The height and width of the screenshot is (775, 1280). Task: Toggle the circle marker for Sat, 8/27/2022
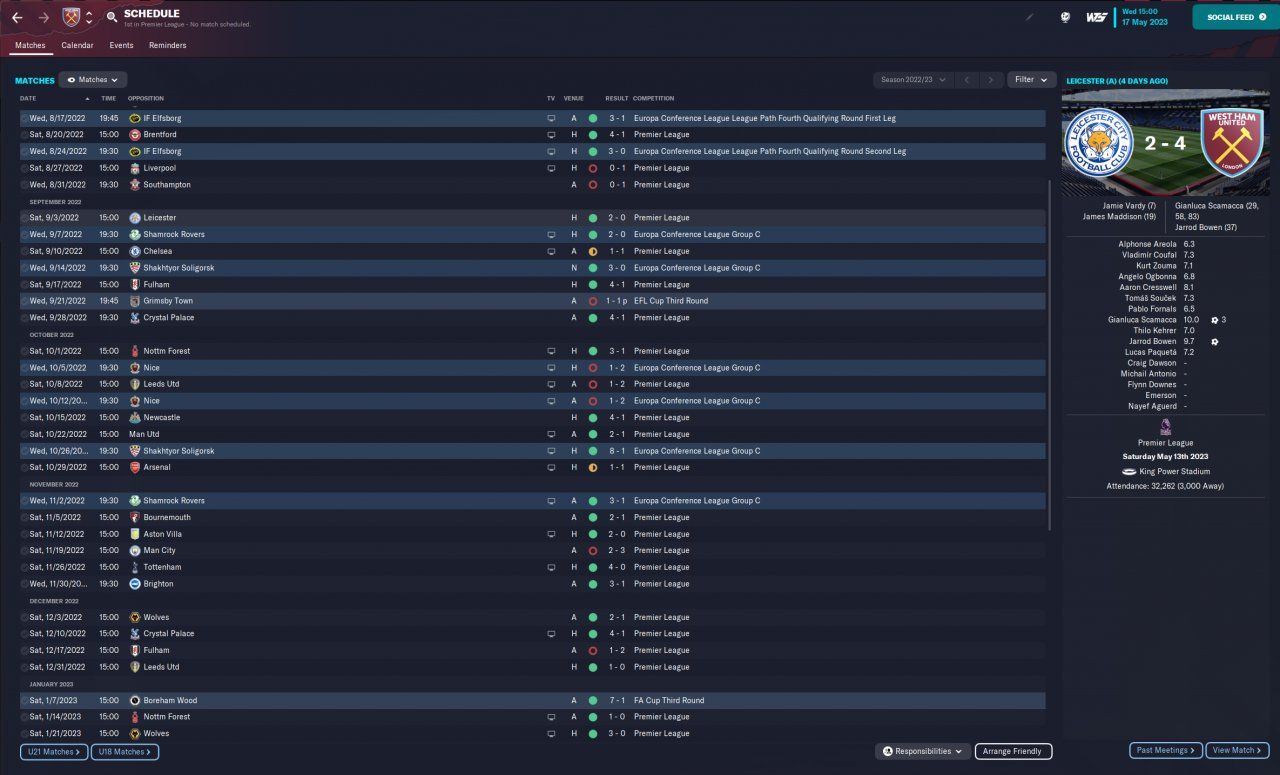[24, 168]
